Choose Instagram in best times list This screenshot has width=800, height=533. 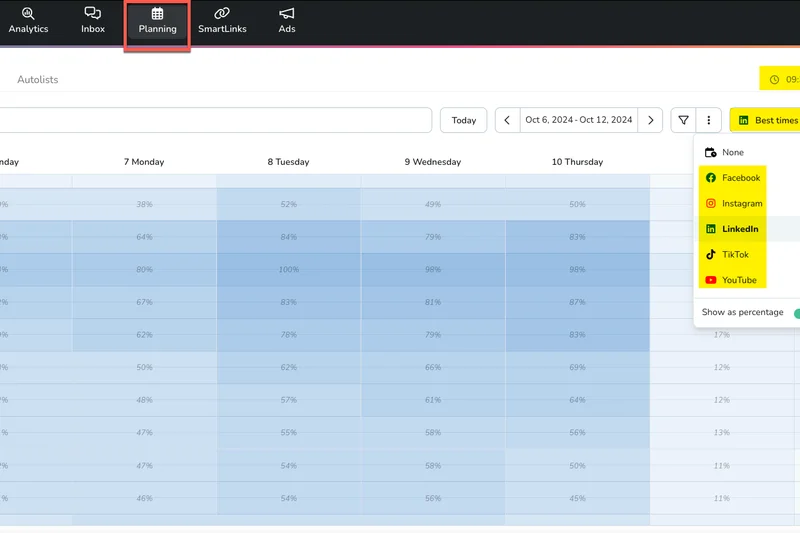click(741, 204)
